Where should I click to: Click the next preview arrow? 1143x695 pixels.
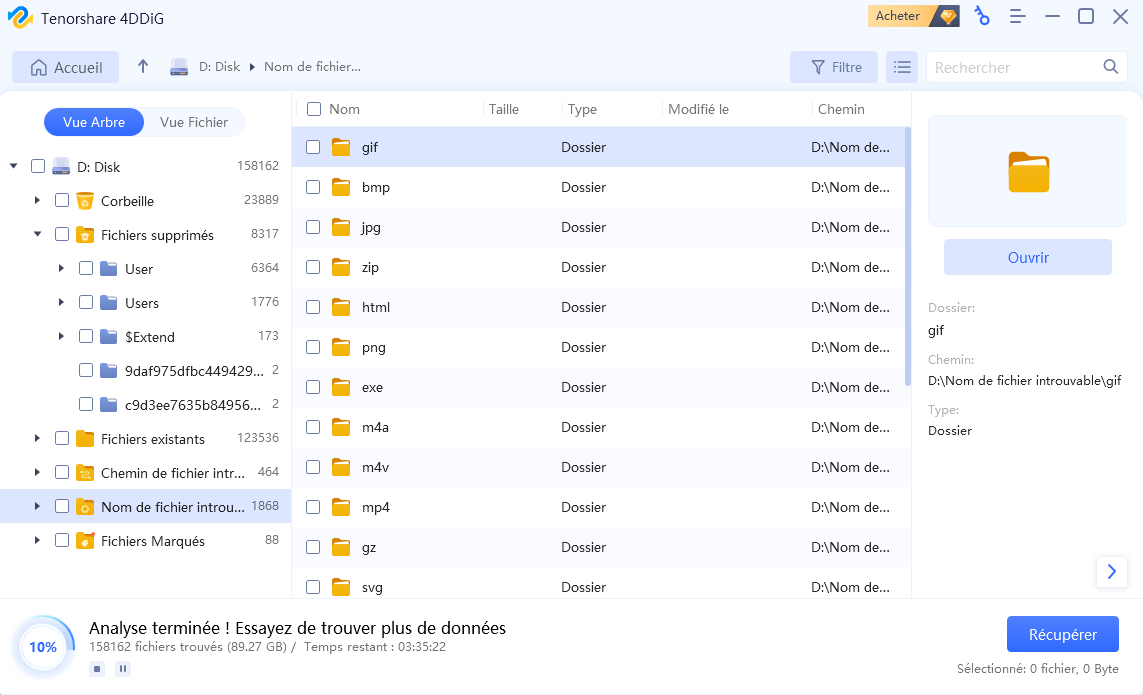coord(1112,572)
